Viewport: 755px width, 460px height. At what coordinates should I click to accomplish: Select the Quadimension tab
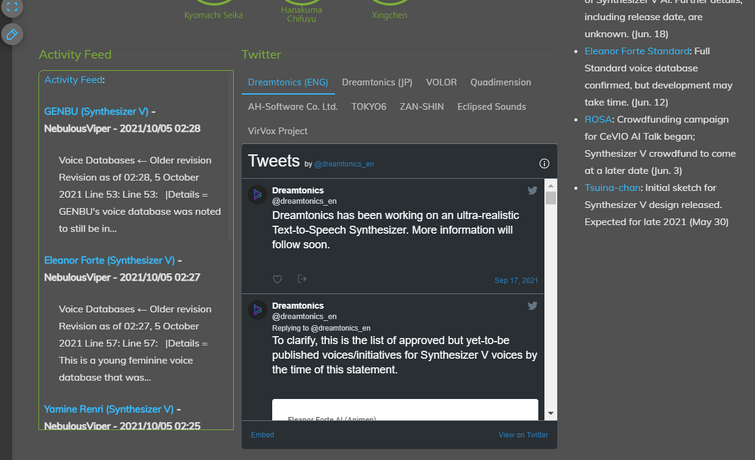pyautogui.click(x=501, y=82)
